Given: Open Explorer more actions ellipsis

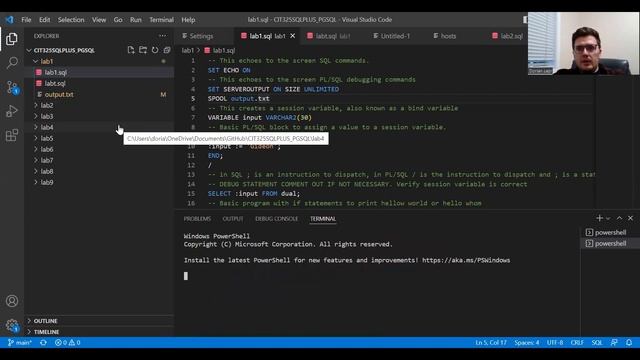Looking at the screenshot, I should pyautogui.click(x=162, y=36).
